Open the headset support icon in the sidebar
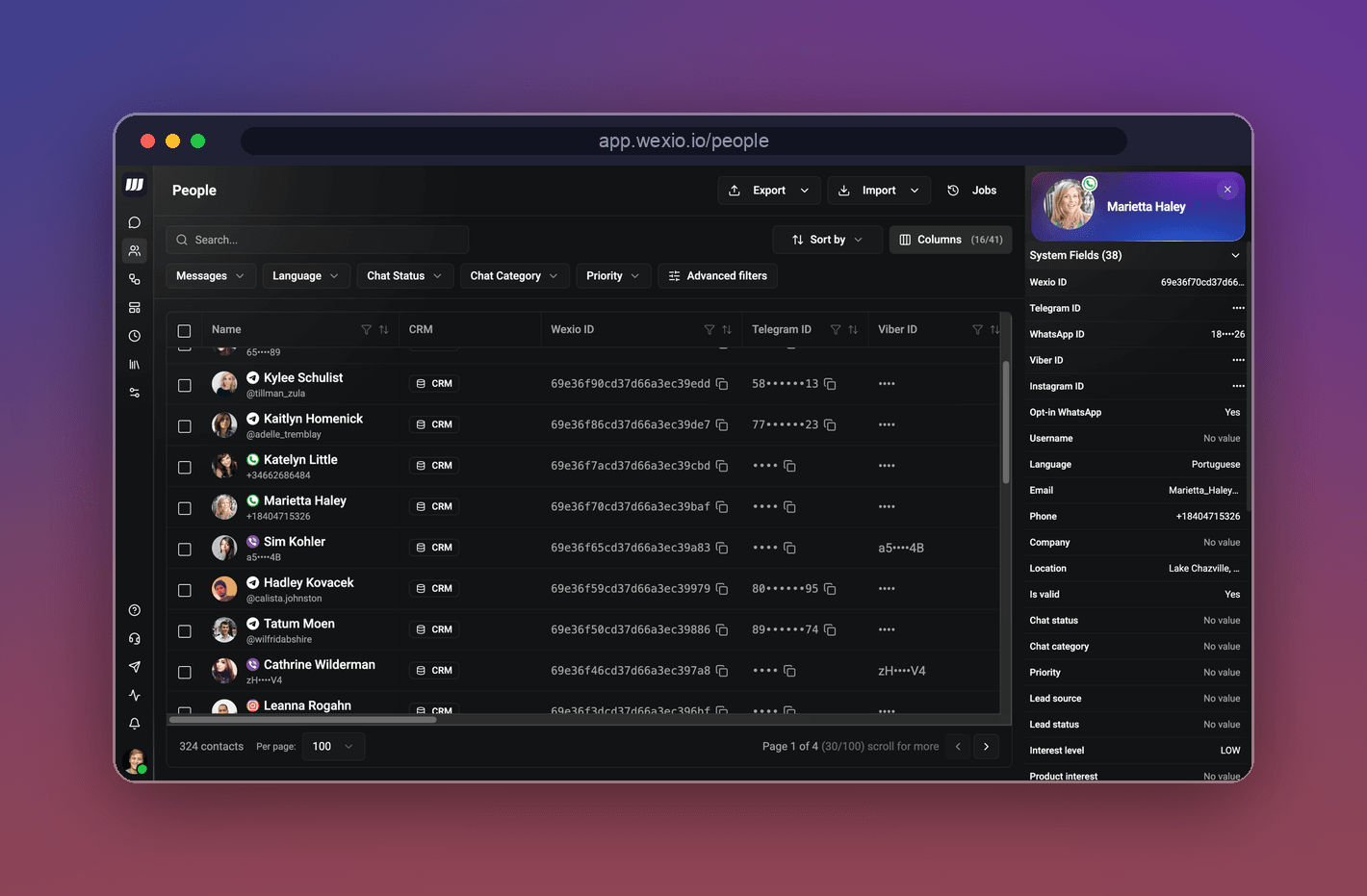Viewport: 1367px width, 896px height. [135, 638]
